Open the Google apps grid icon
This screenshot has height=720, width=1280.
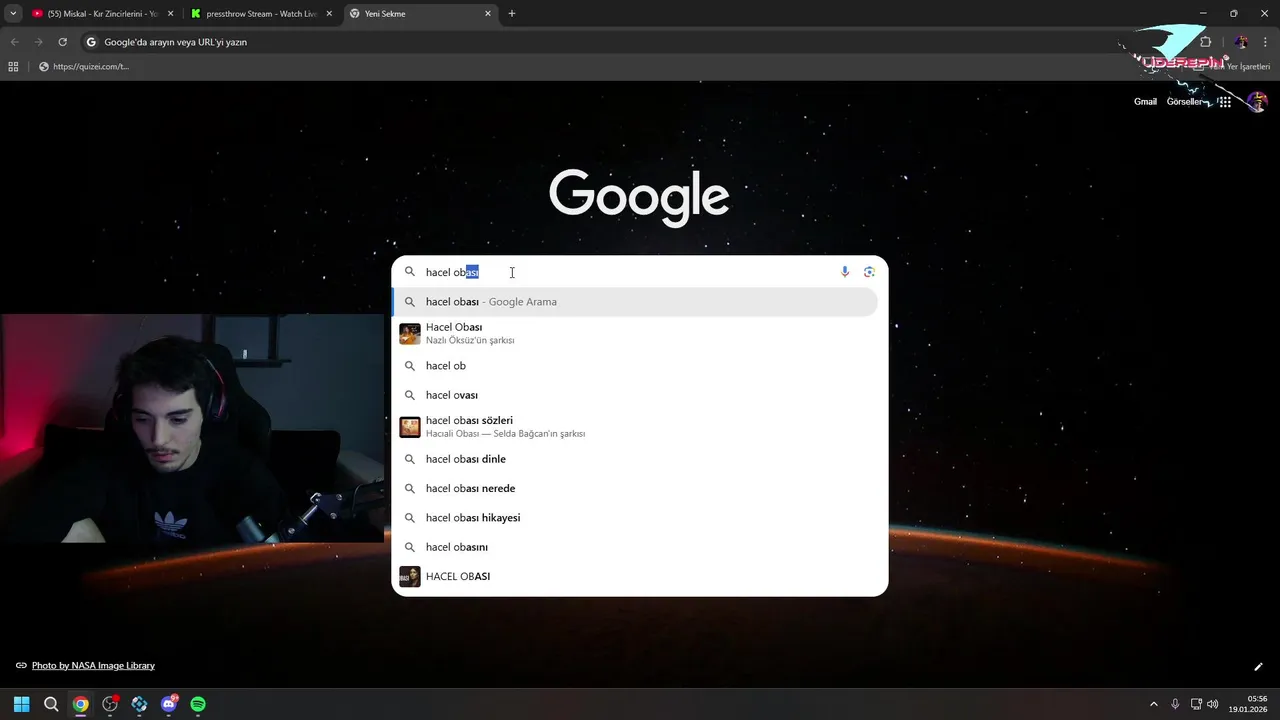(x=1224, y=101)
